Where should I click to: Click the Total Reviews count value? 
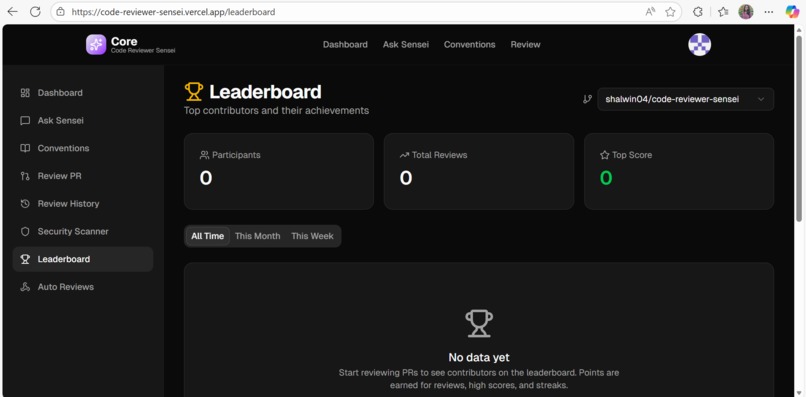[406, 178]
